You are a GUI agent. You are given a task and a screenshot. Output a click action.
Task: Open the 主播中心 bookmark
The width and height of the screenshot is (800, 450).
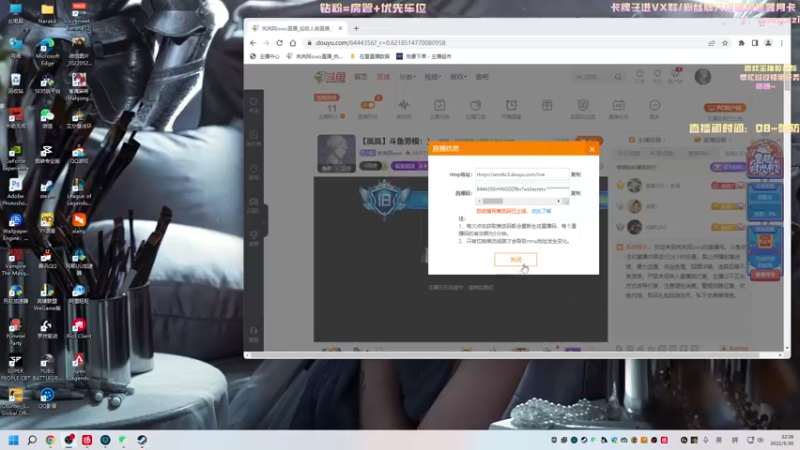pyautogui.click(x=265, y=56)
